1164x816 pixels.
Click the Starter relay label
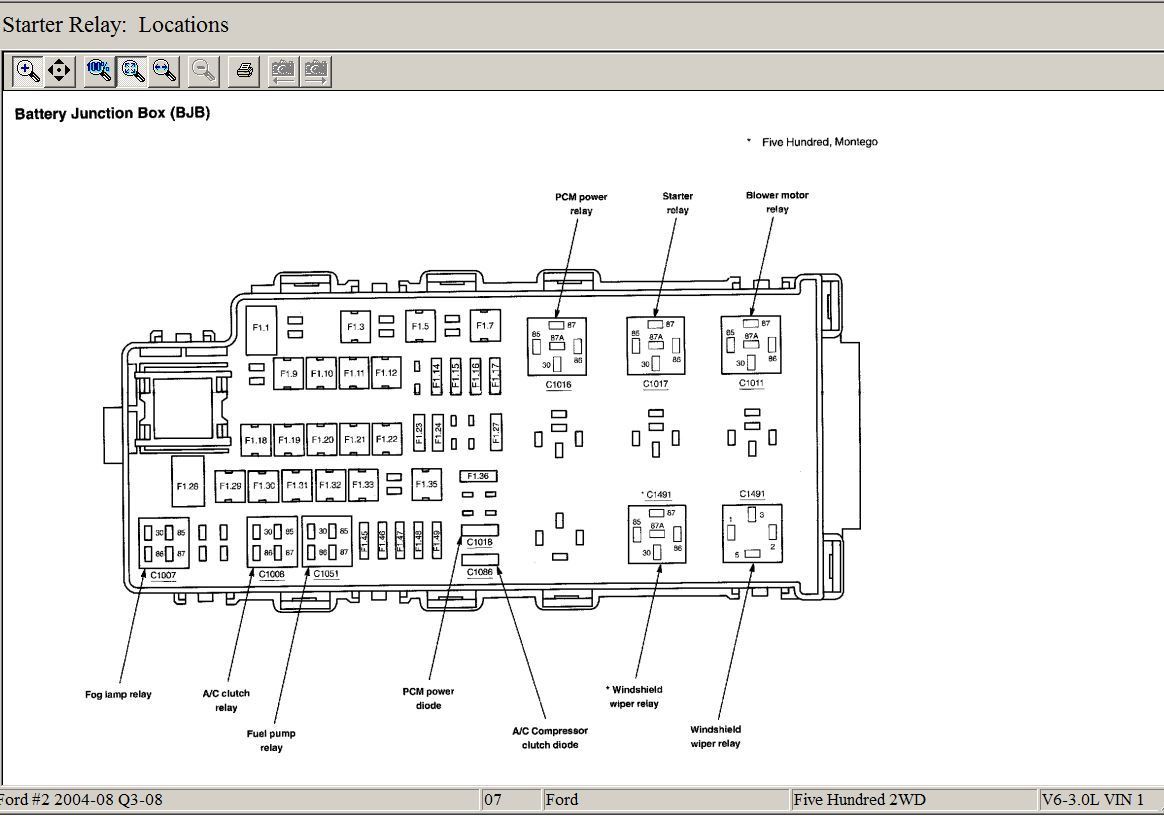(677, 203)
